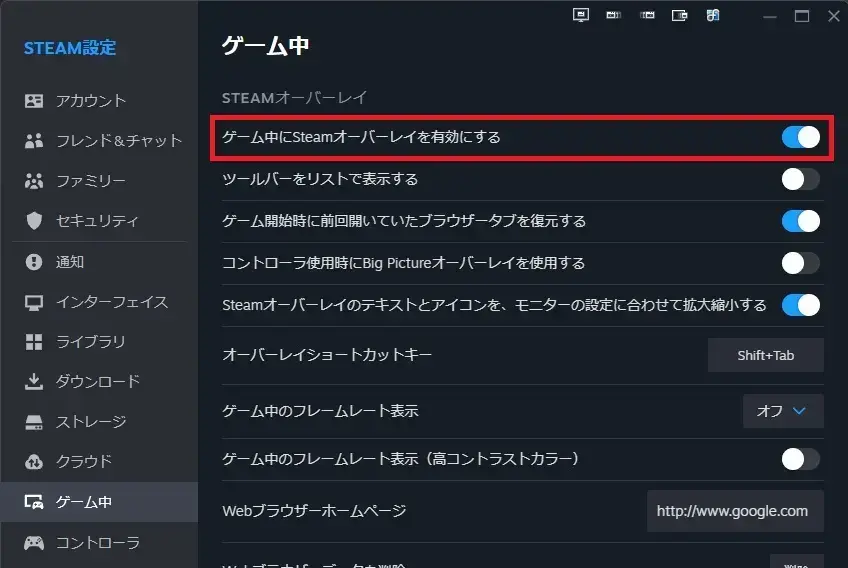Select インターフェイス in the sidebar
The image size is (848, 568).
pos(99,302)
